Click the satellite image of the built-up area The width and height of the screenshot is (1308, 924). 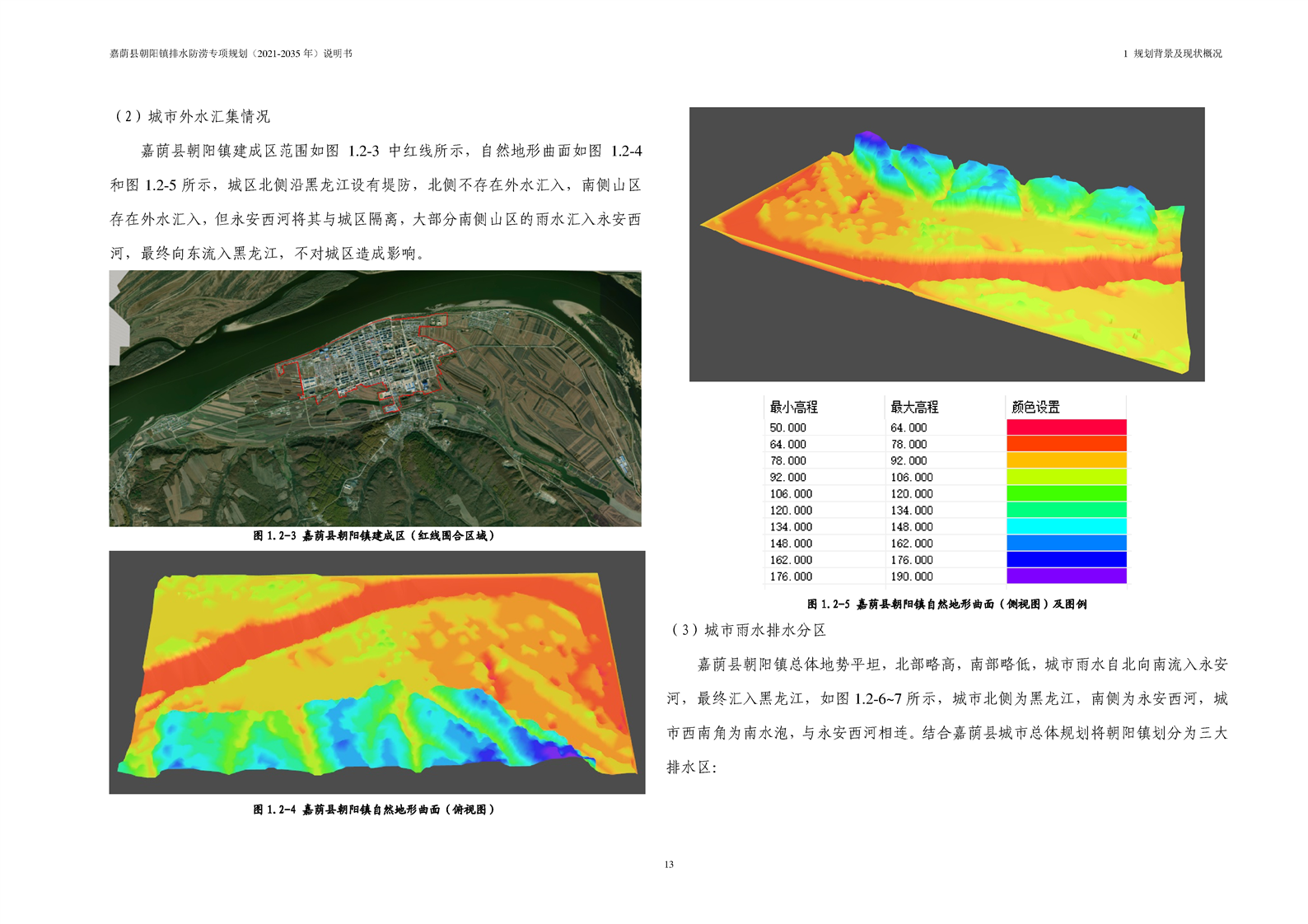pyautogui.click(x=375, y=399)
